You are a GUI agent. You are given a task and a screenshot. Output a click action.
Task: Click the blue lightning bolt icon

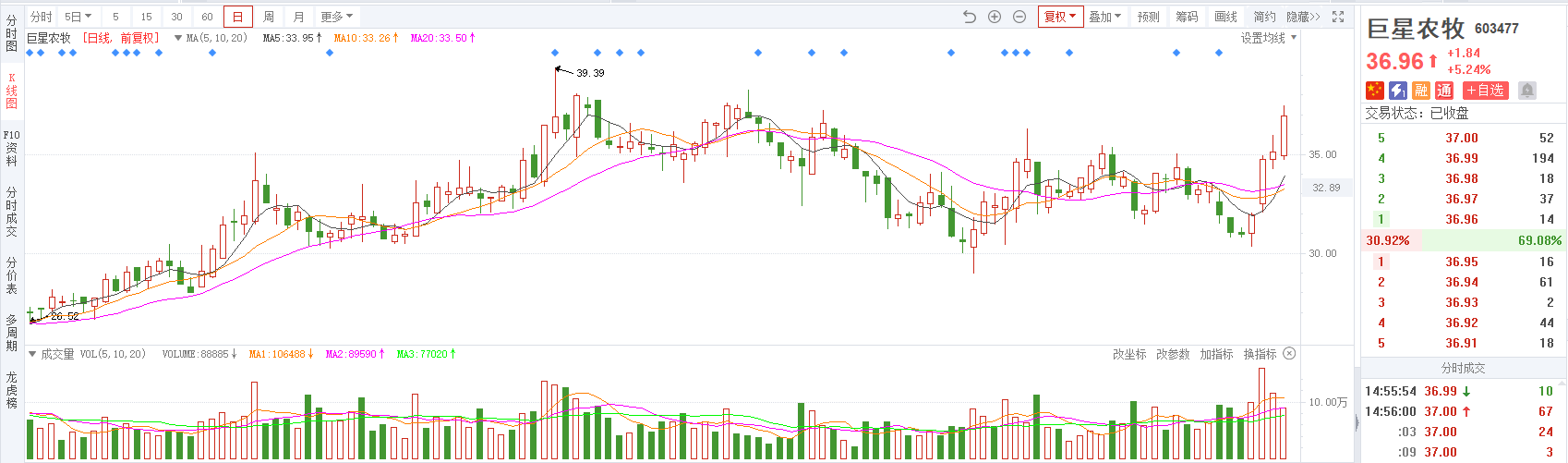pyautogui.click(x=1398, y=90)
